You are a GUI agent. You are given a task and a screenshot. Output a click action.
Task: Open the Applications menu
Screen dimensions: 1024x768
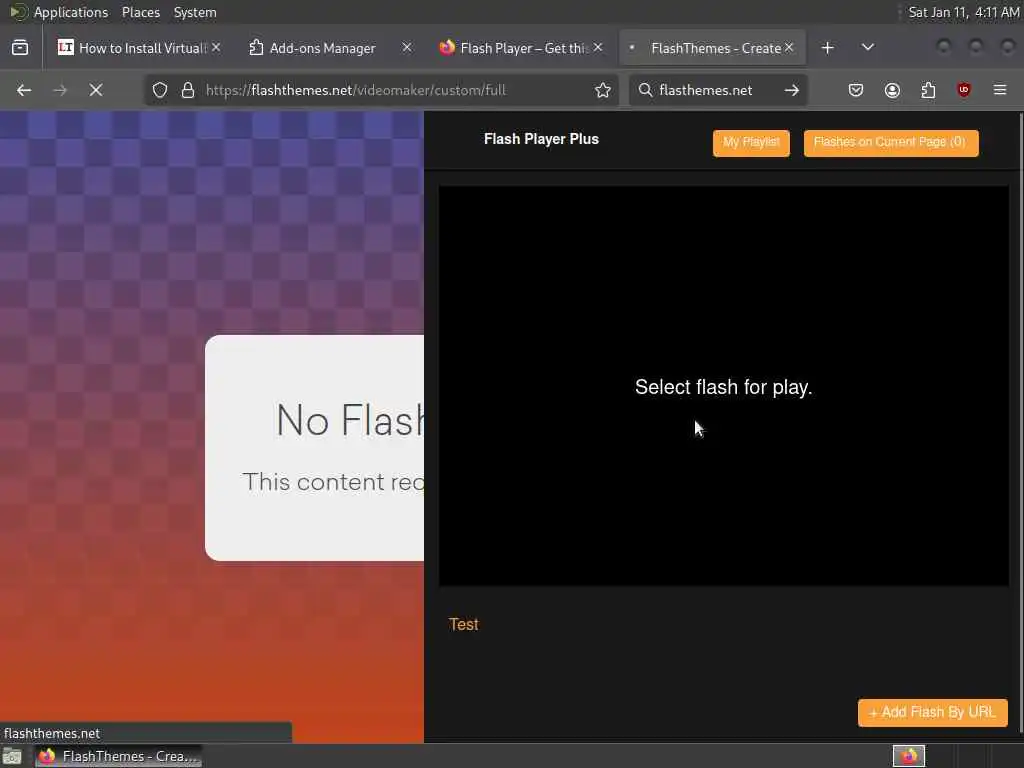71,12
